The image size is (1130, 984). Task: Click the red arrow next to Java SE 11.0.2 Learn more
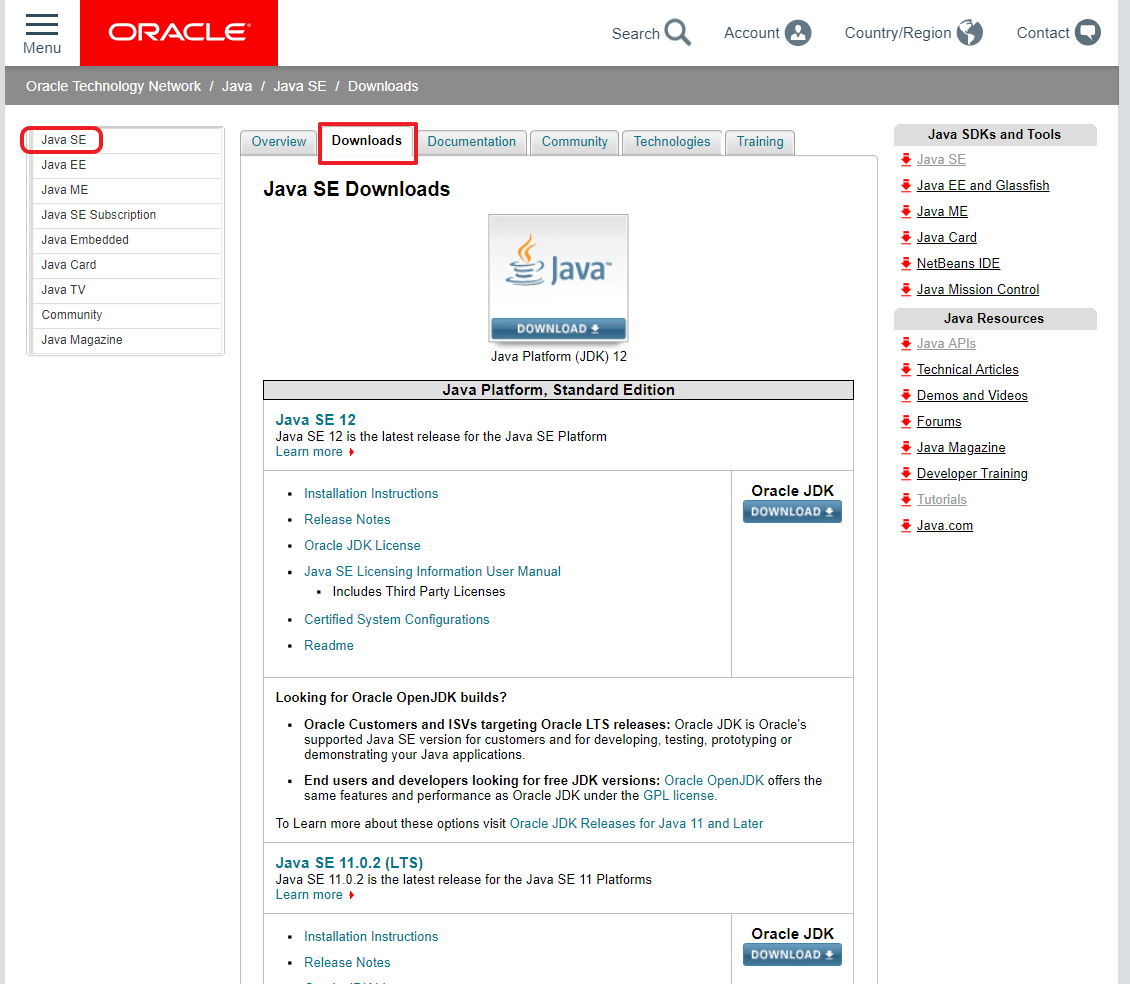(351, 895)
